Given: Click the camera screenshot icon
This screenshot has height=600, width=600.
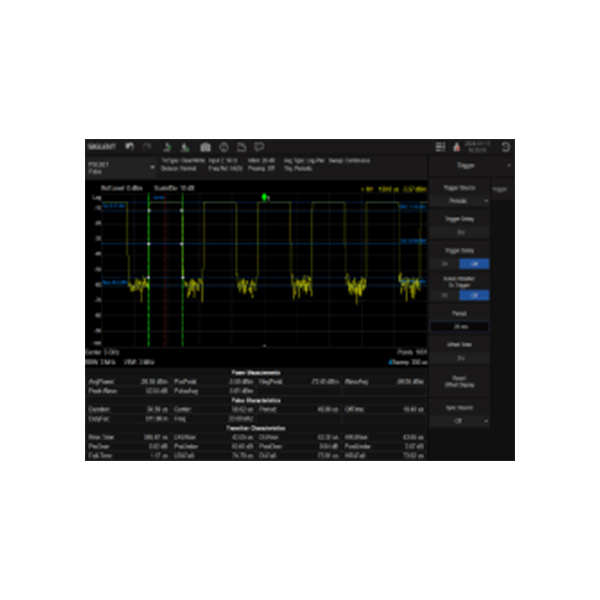Looking at the screenshot, I should (205, 146).
